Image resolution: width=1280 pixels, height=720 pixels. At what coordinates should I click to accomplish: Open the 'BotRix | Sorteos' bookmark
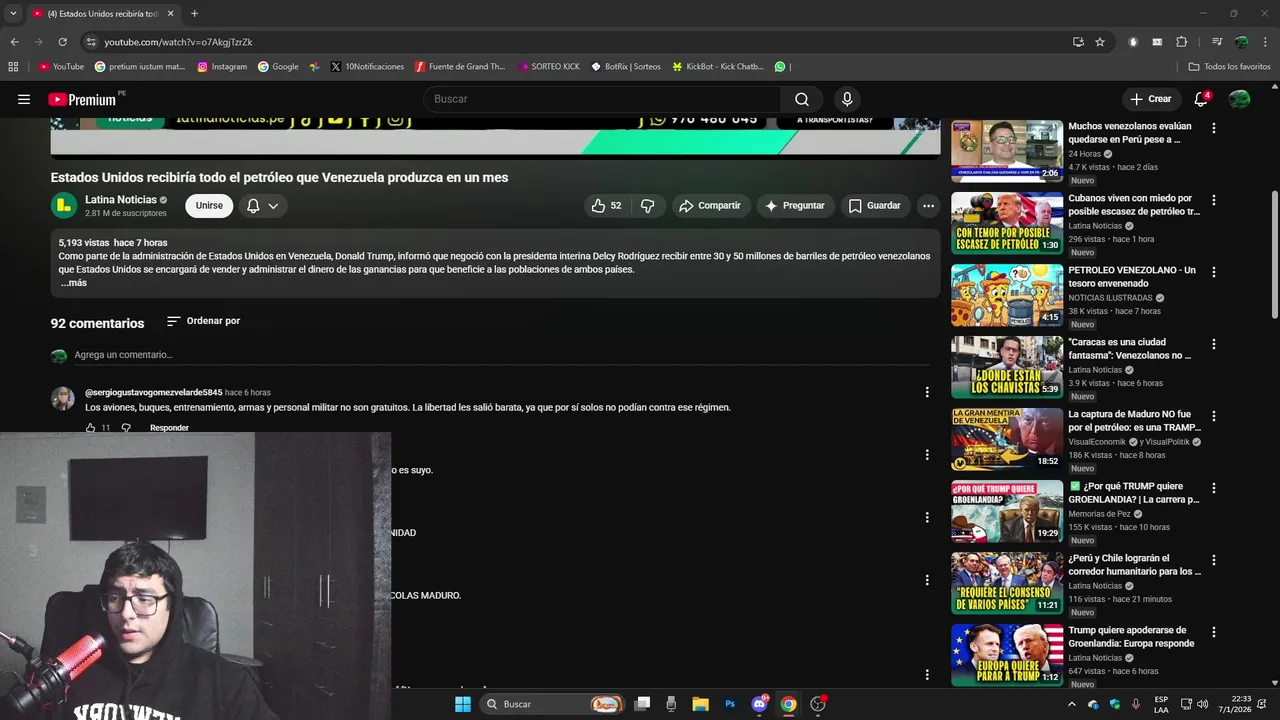point(626,67)
